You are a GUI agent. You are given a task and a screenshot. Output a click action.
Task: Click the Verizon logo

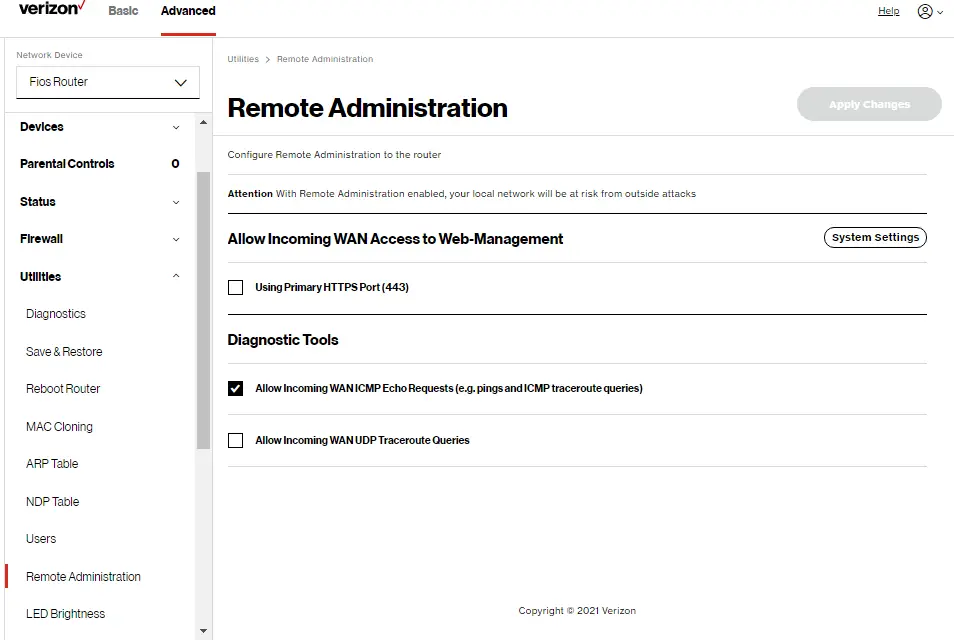tap(48, 9)
